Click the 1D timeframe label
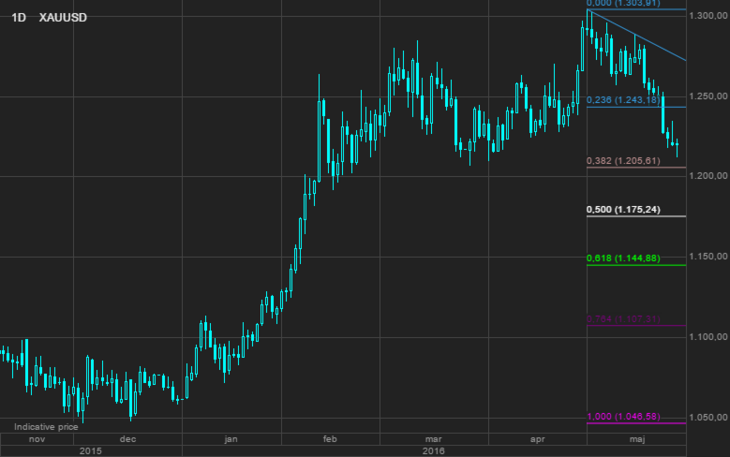Viewport: 730px width, 457px height. point(18,19)
